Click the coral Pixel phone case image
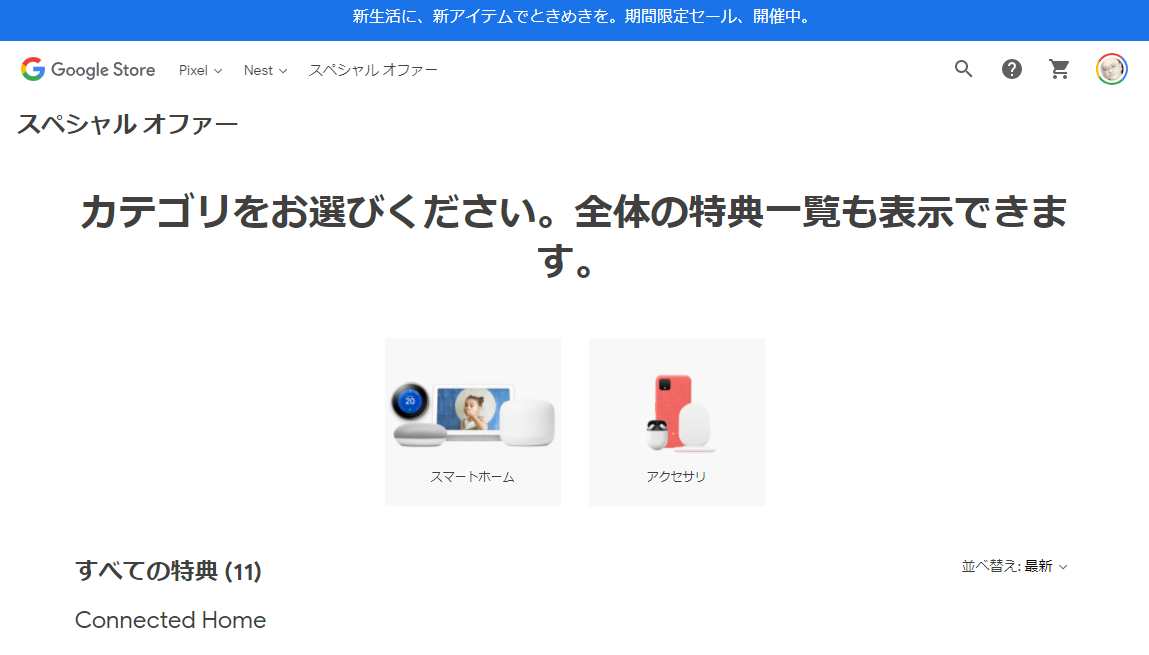This screenshot has height=655, width=1149. coord(672,403)
